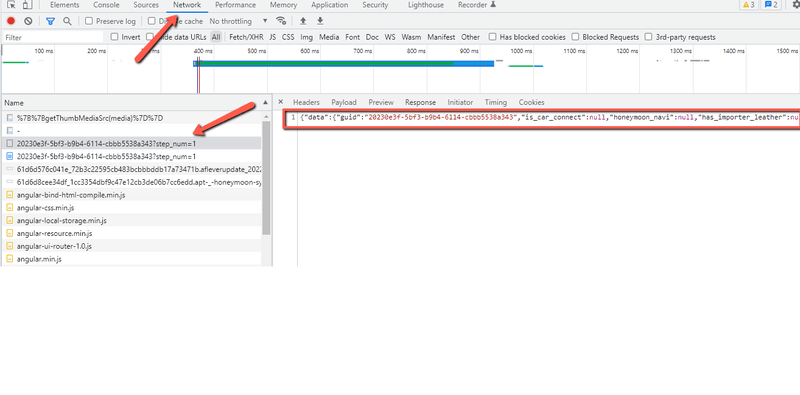The image size is (800, 395).
Task: Open the Recorder tab
Action: (x=477, y=5)
